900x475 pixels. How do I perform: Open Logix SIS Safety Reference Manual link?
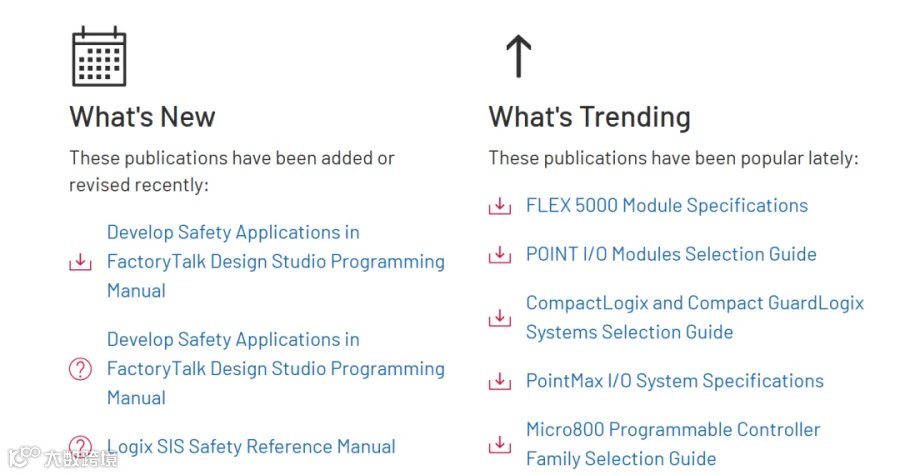coord(251,447)
